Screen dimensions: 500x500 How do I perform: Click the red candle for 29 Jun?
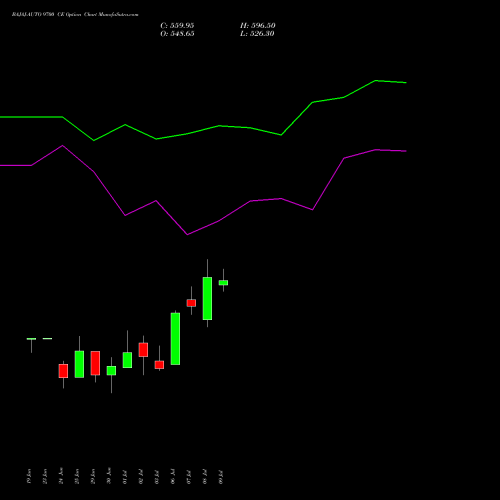(95, 363)
